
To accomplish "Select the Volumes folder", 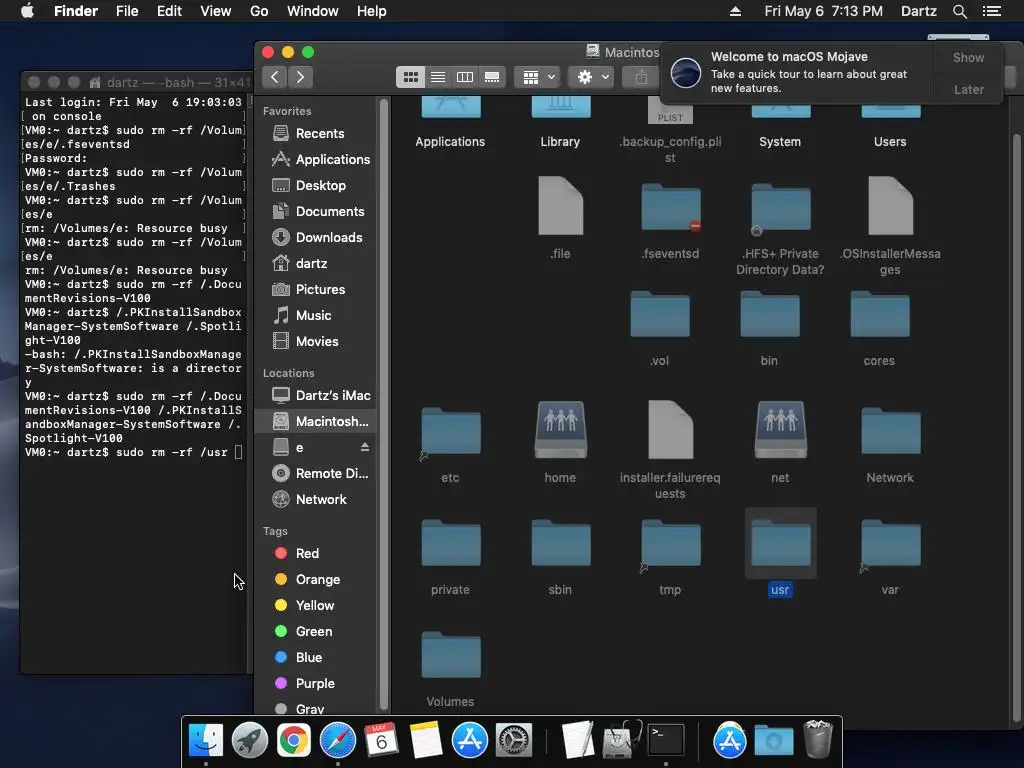I will (451, 655).
